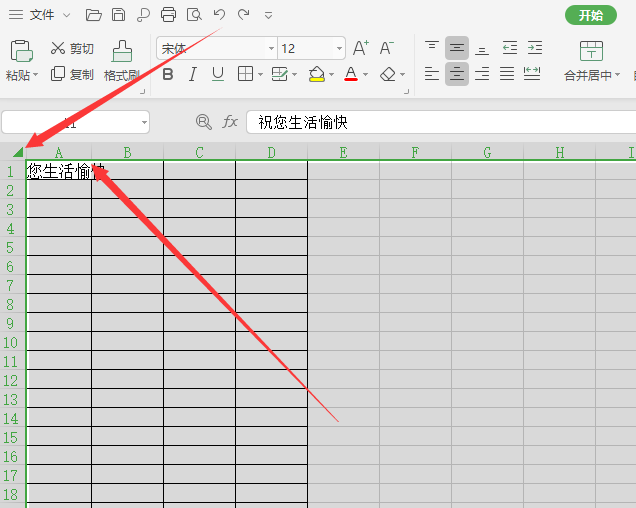Click the export to PDF icon
This screenshot has width=636, height=508.
pos(143,15)
